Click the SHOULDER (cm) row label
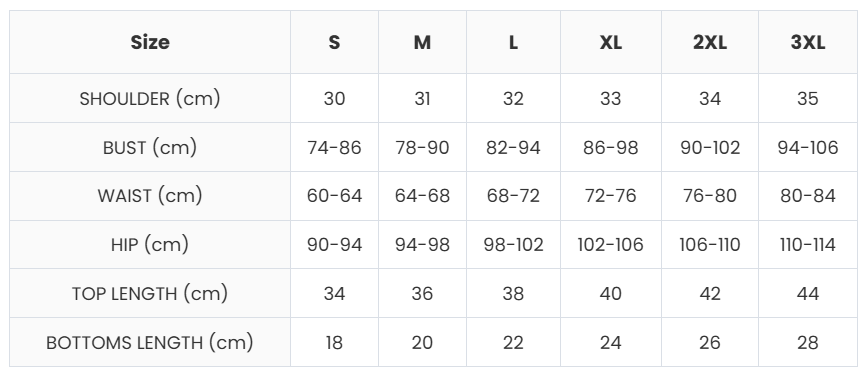This screenshot has width=867, height=376. click(x=150, y=98)
